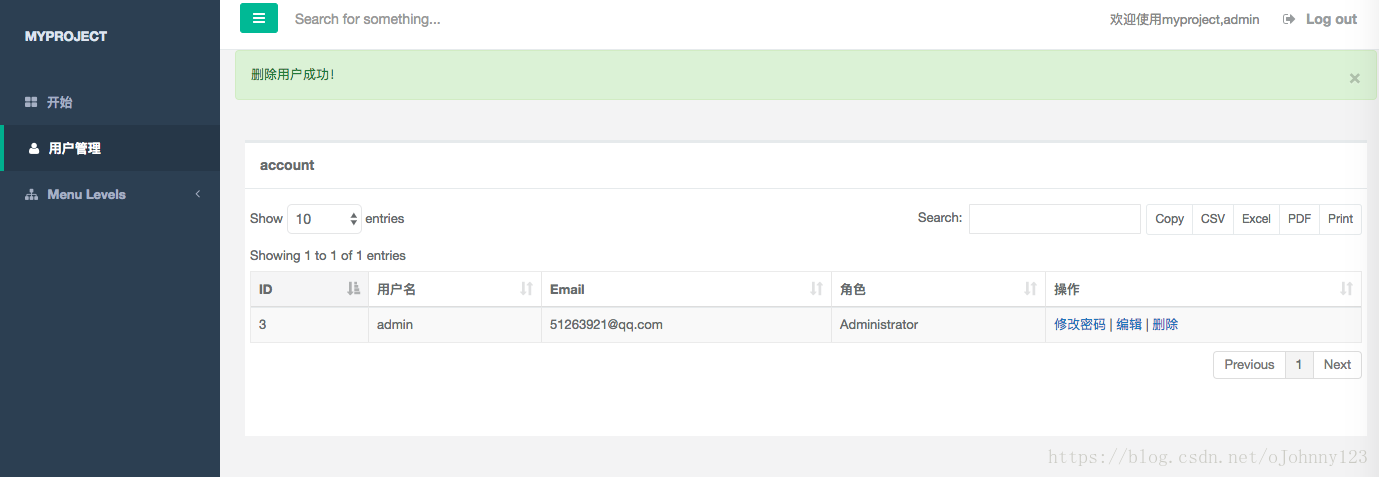Dismiss the 删除用户成功 alert with the X
The height and width of the screenshot is (477, 1379).
click(1355, 78)
